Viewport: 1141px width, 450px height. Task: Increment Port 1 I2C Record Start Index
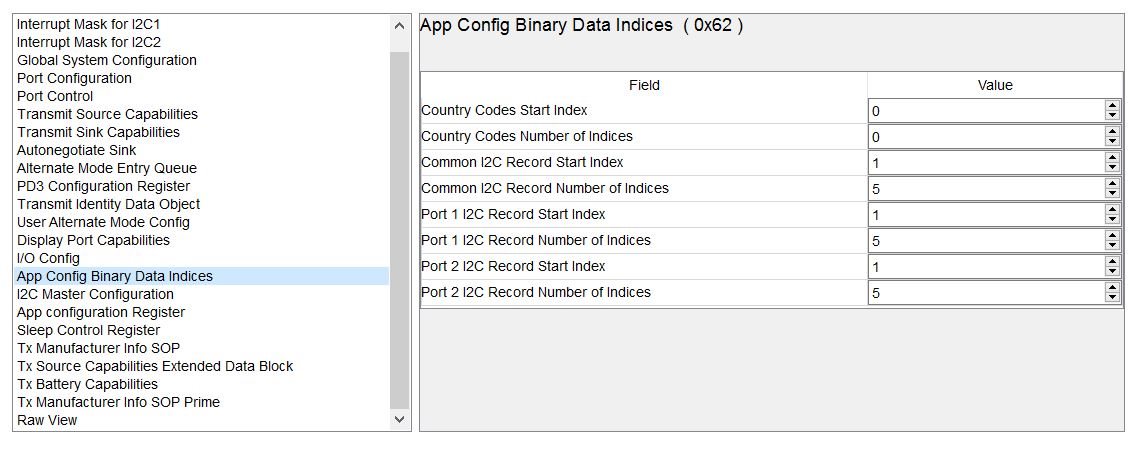(1112, 210)
